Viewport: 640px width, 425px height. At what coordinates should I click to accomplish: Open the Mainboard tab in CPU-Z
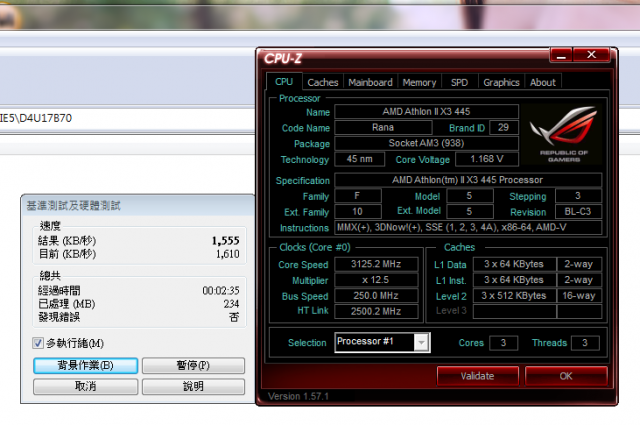click(x=370, y=82)
